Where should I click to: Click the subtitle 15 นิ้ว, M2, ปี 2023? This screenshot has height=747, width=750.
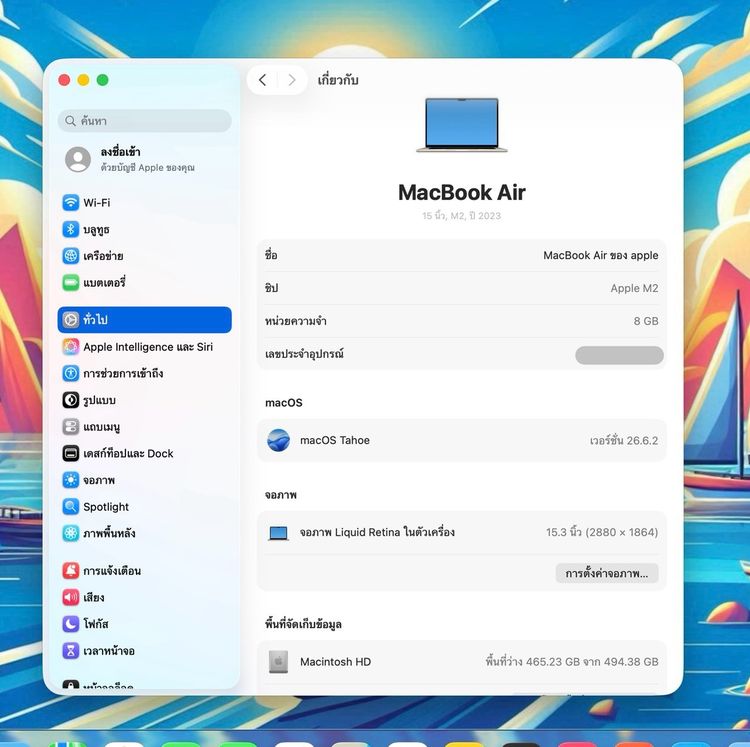[462, 216]
